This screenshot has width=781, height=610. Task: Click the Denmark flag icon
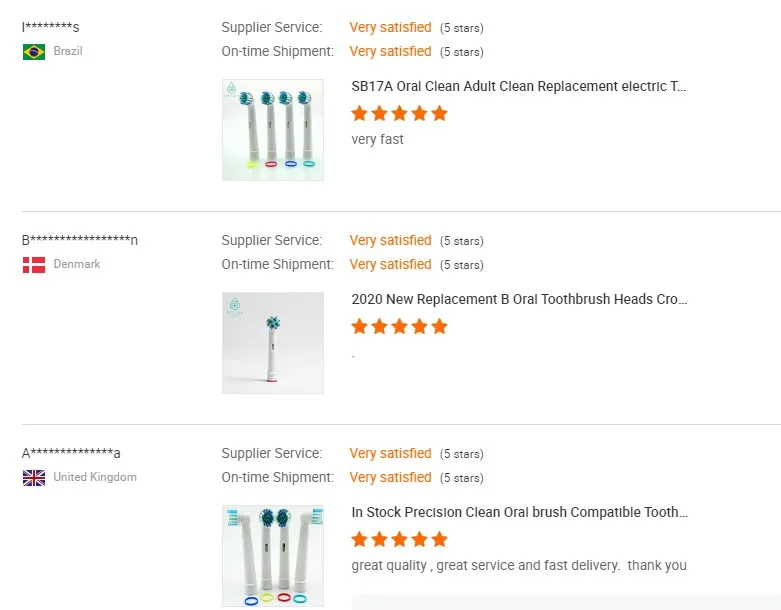point(34,265)
